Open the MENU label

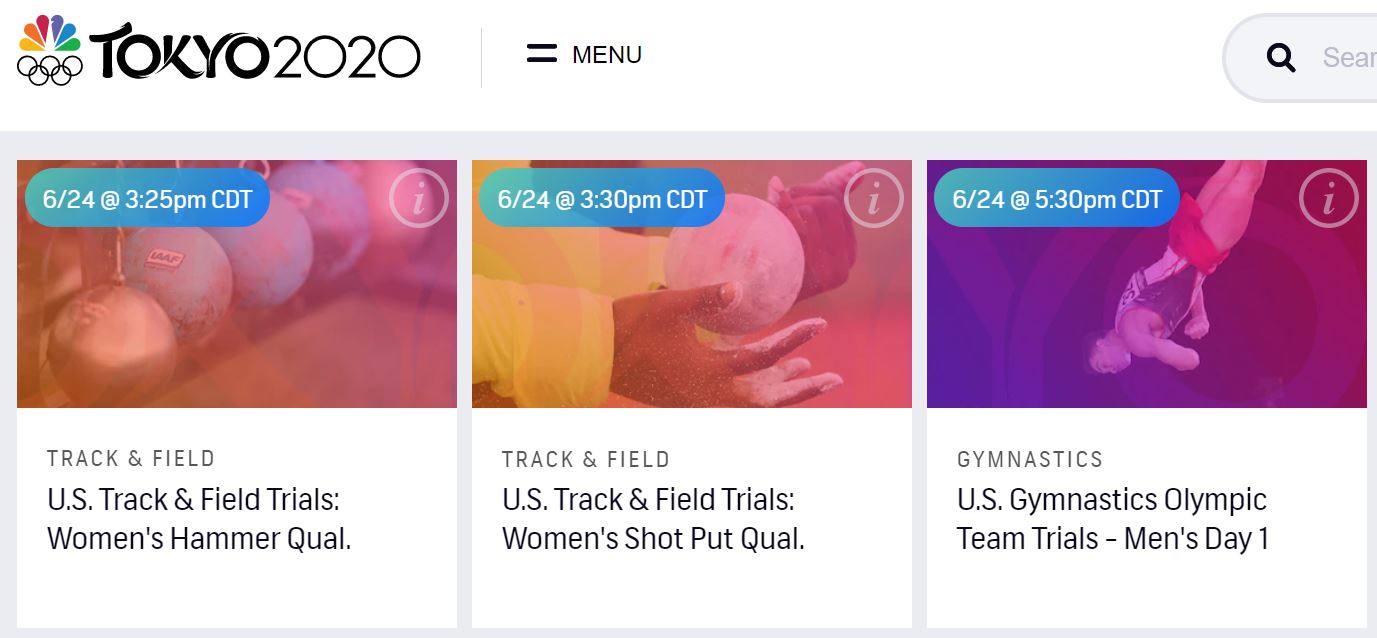[606, 55]
